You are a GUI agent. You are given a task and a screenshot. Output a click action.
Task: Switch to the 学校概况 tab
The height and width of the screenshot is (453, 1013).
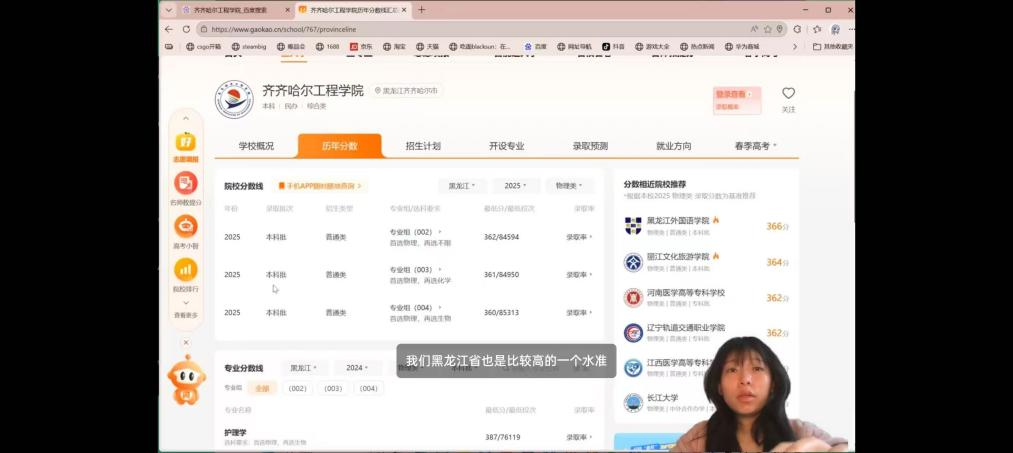tap(256, 146)
